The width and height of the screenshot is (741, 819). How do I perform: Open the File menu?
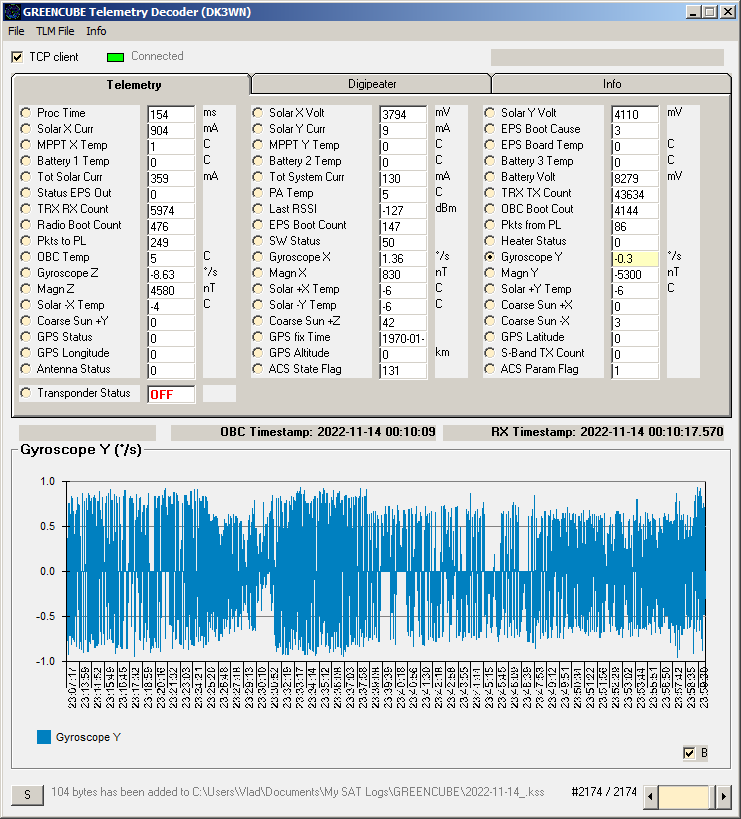click(16, 31)
